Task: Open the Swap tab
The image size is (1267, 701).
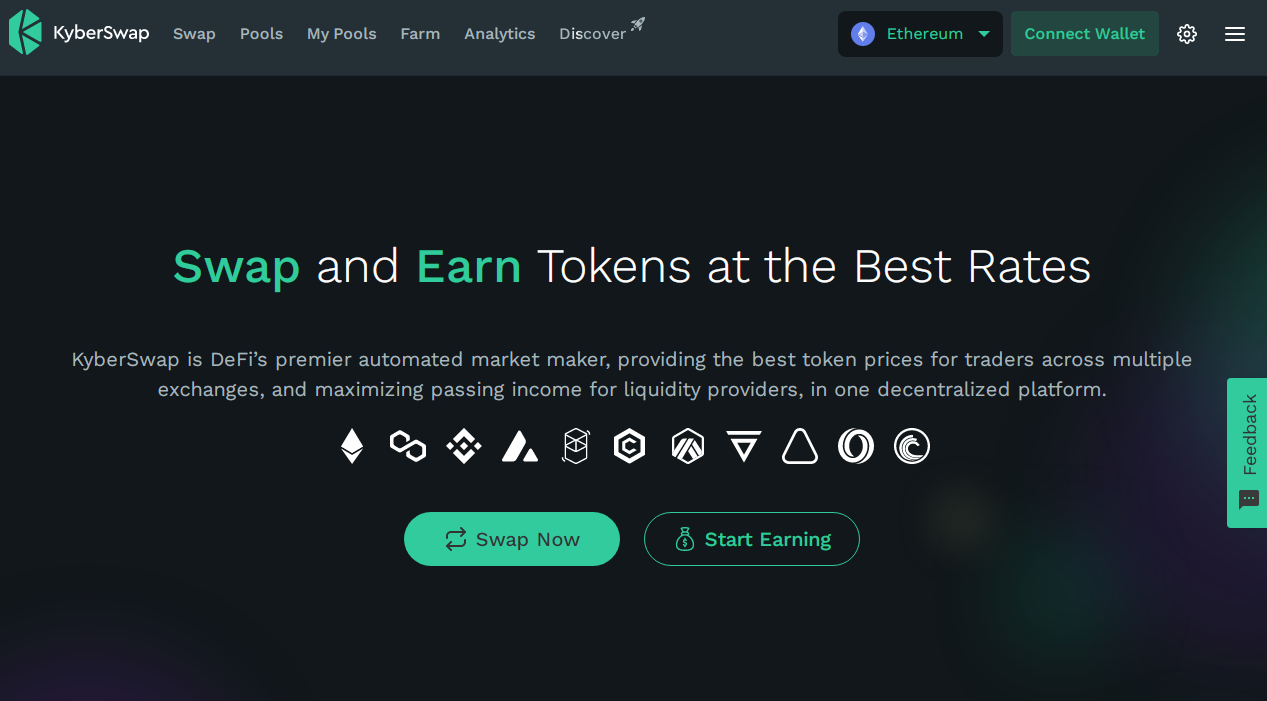Action: point(194,34)
